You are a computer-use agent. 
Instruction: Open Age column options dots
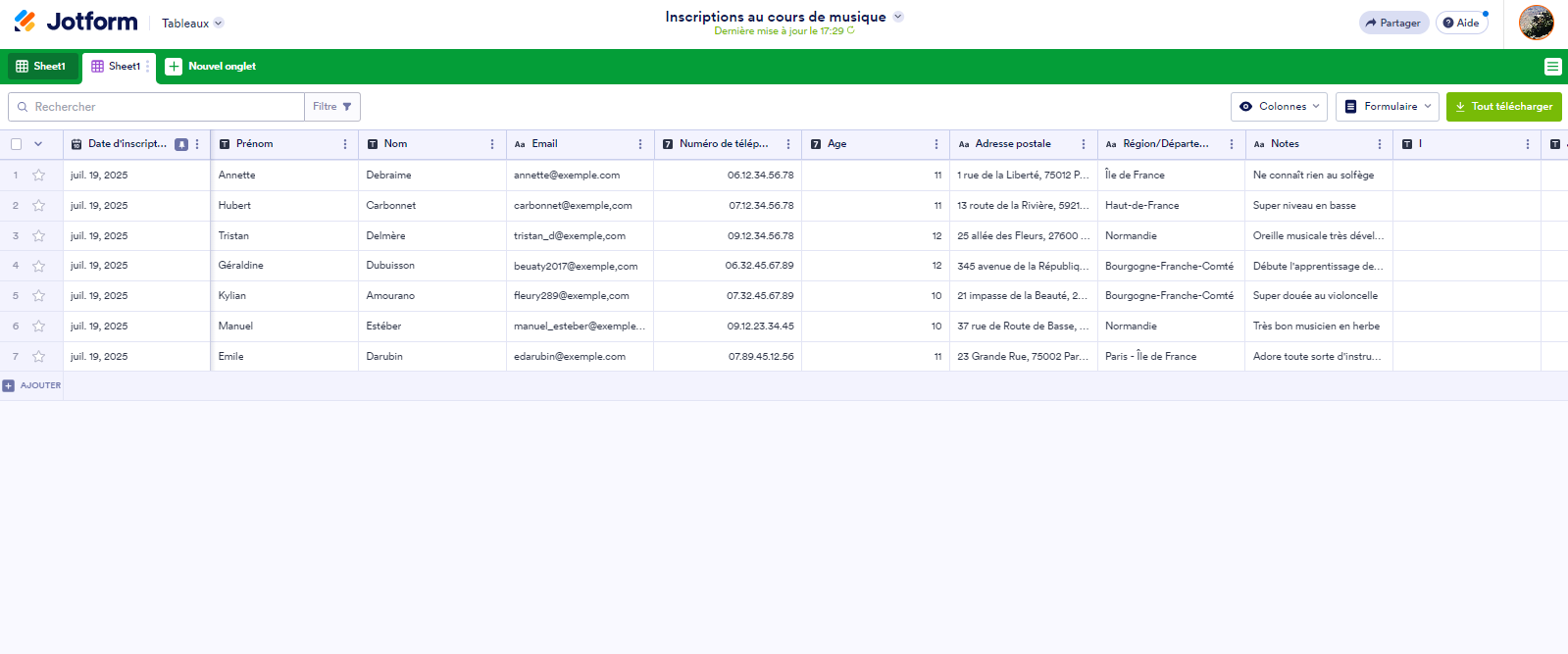tap(936, 144)
